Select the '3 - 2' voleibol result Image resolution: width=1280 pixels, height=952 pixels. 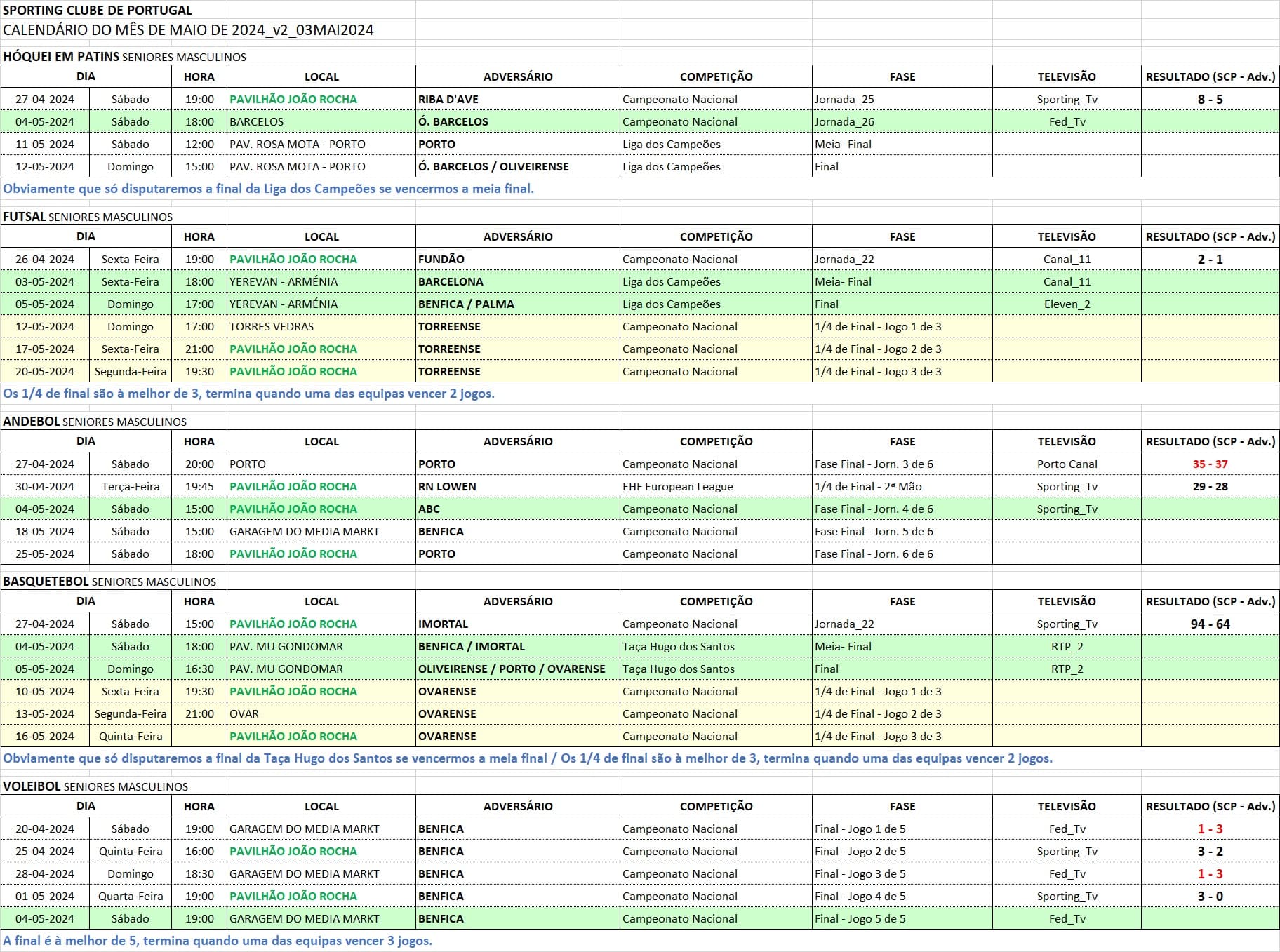1210,851
